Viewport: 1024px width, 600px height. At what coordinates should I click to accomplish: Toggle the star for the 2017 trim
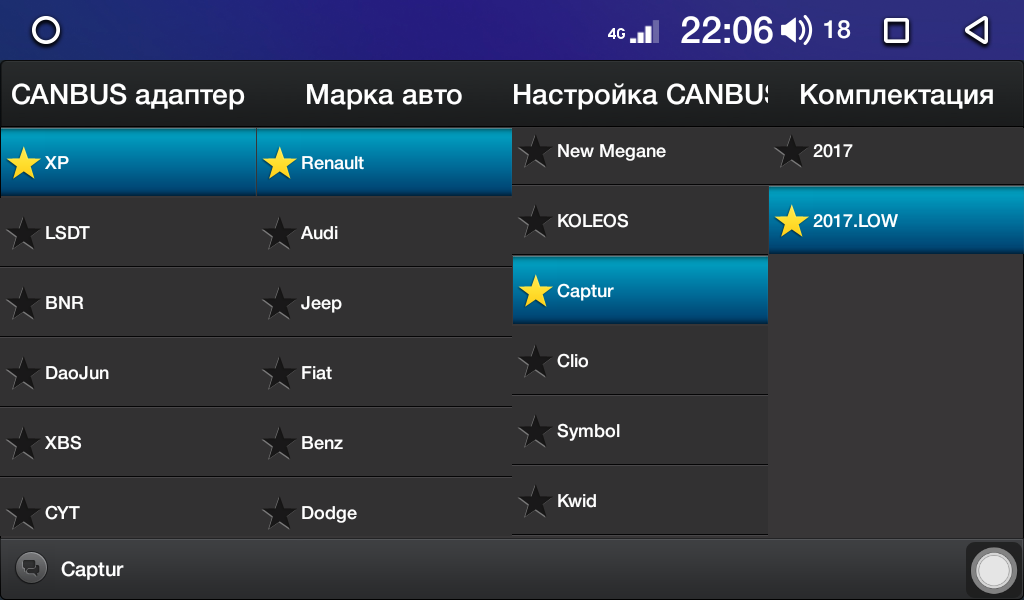(791, 152)
